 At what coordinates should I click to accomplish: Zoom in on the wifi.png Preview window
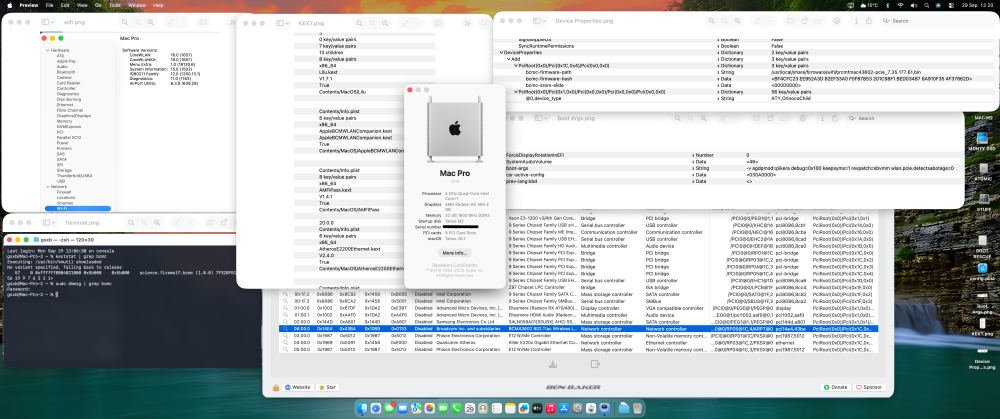(x=150, y=22)
